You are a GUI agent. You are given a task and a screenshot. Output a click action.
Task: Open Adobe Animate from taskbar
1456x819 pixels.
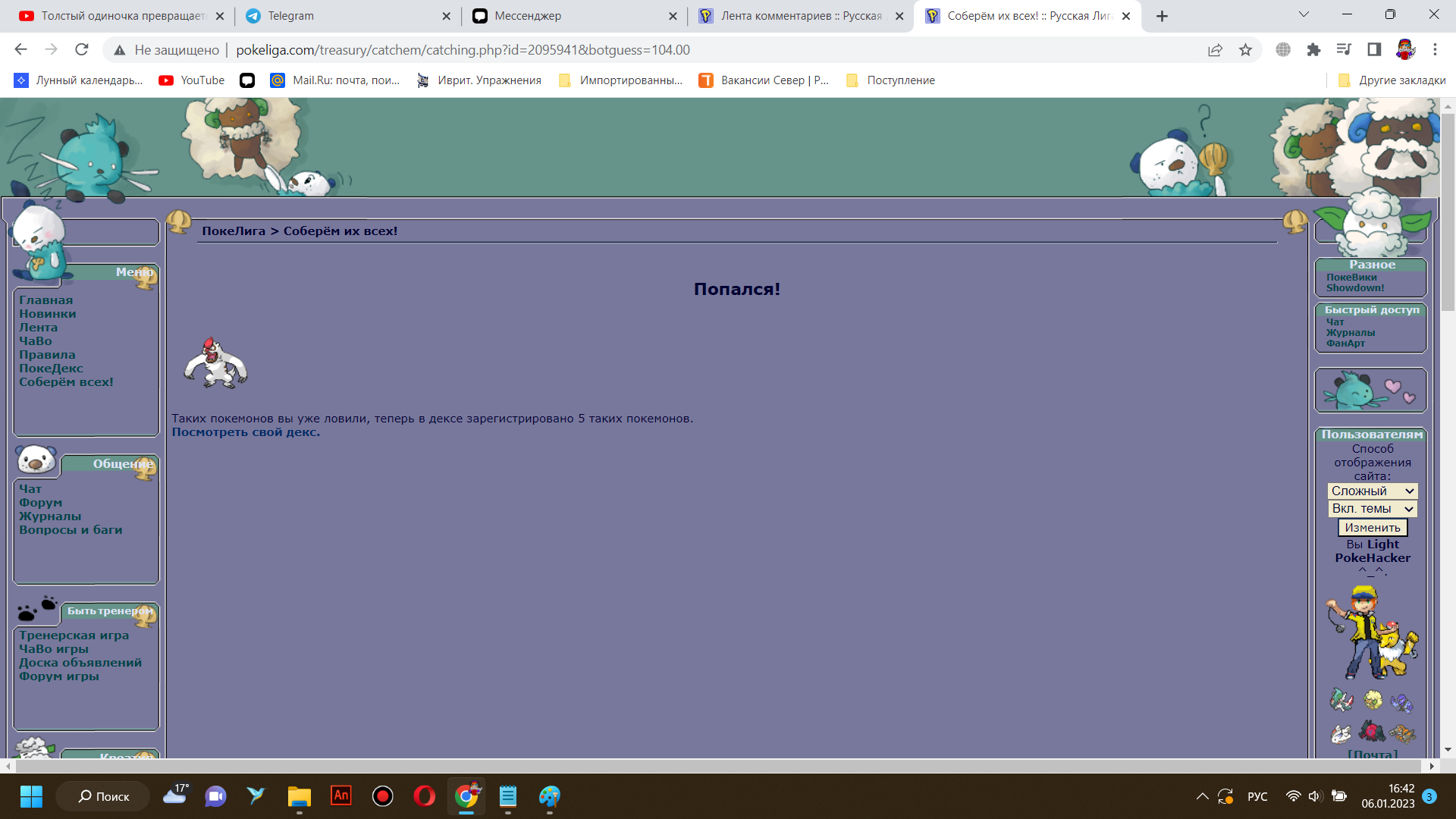341,795
